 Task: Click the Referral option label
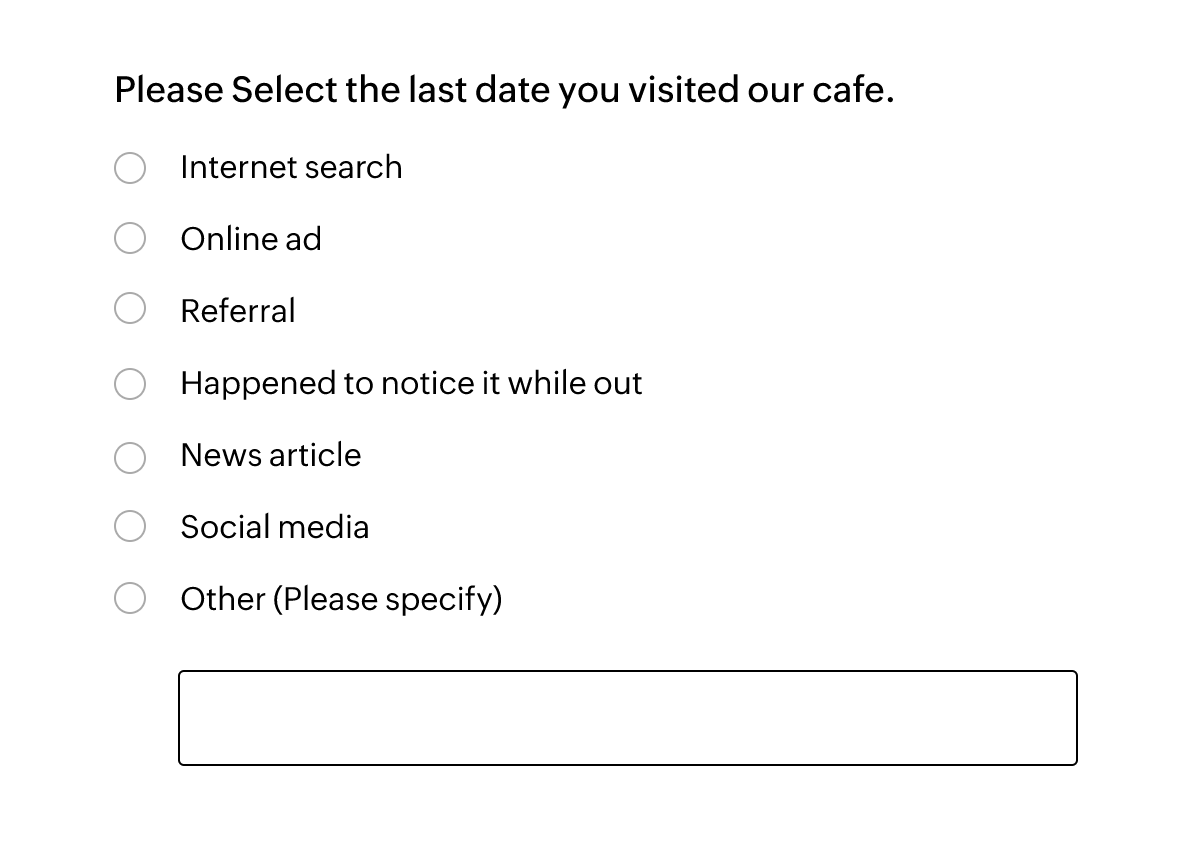click(238, 311)
